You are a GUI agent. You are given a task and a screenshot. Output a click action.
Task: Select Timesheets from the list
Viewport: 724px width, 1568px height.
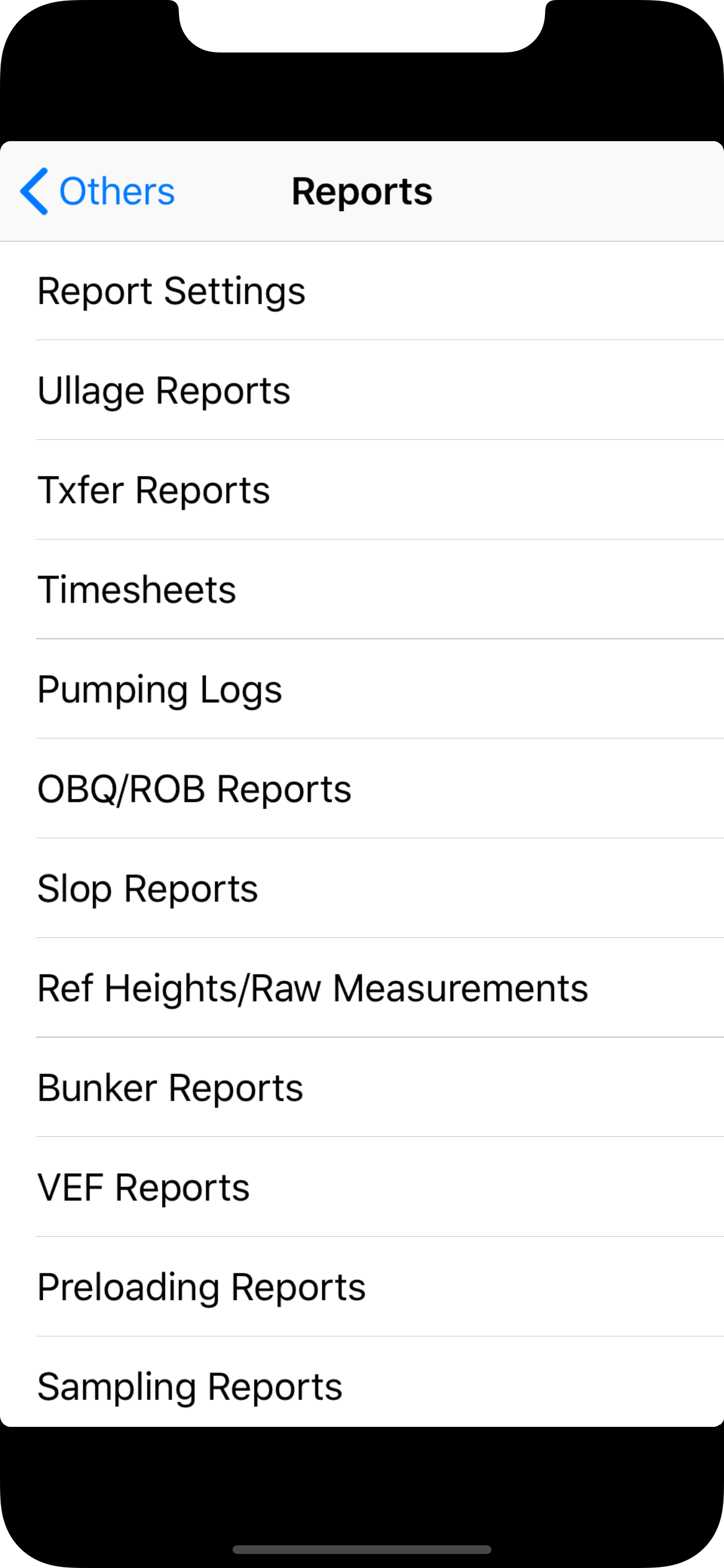click(136, 589)
